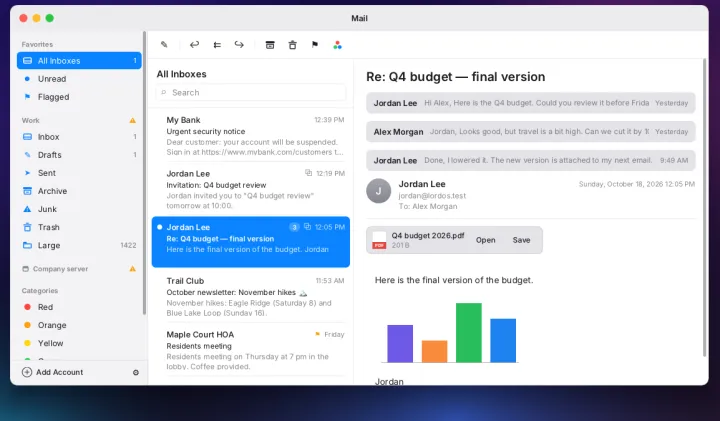The width and height of the screenshot is (720, 421).
Task: Open the Drafts folder
Action: pos(79,155)
